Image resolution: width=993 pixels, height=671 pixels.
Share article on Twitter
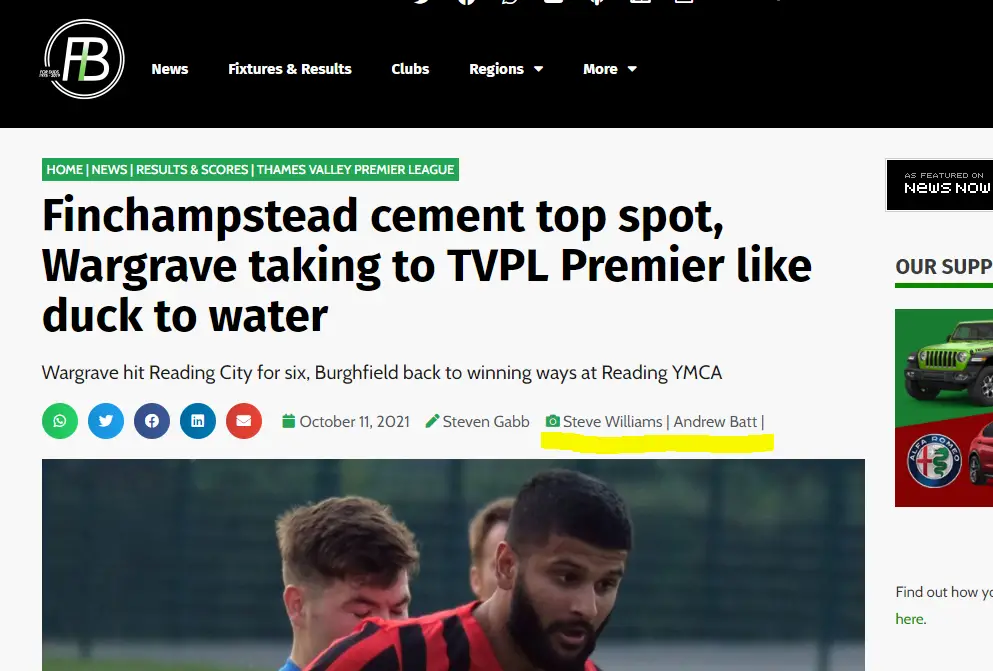106,421
